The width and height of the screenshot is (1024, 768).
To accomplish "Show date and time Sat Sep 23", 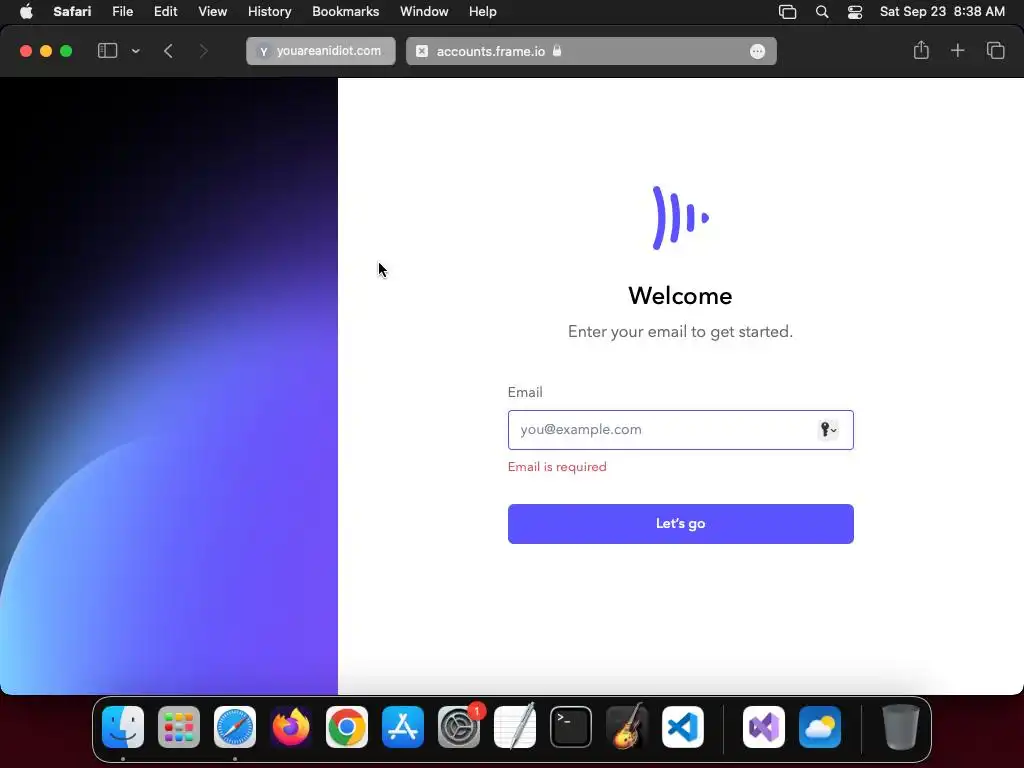I will [942, 12].
